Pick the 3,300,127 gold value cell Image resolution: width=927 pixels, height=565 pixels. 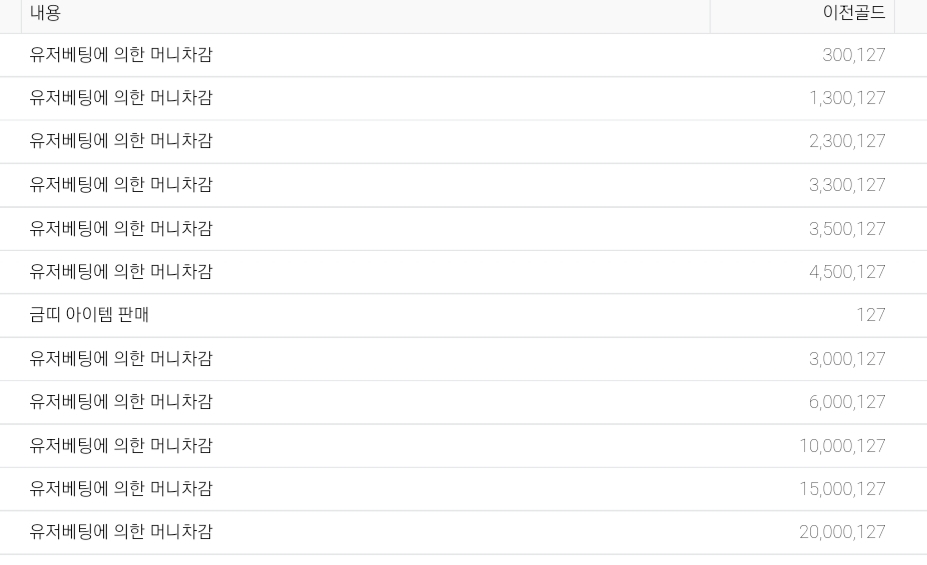click(847, 185)
